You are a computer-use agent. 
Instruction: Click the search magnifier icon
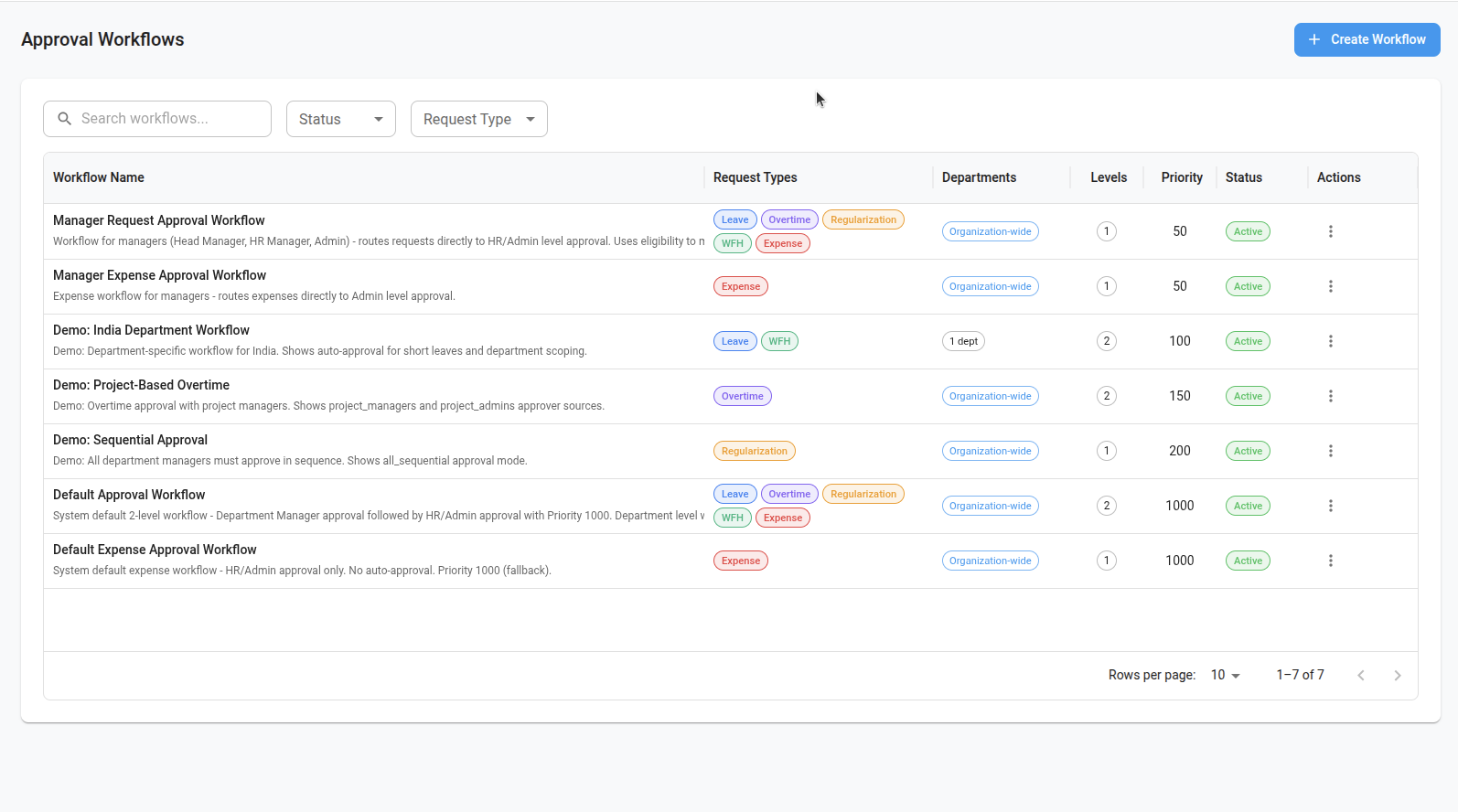tap(65, 119)
